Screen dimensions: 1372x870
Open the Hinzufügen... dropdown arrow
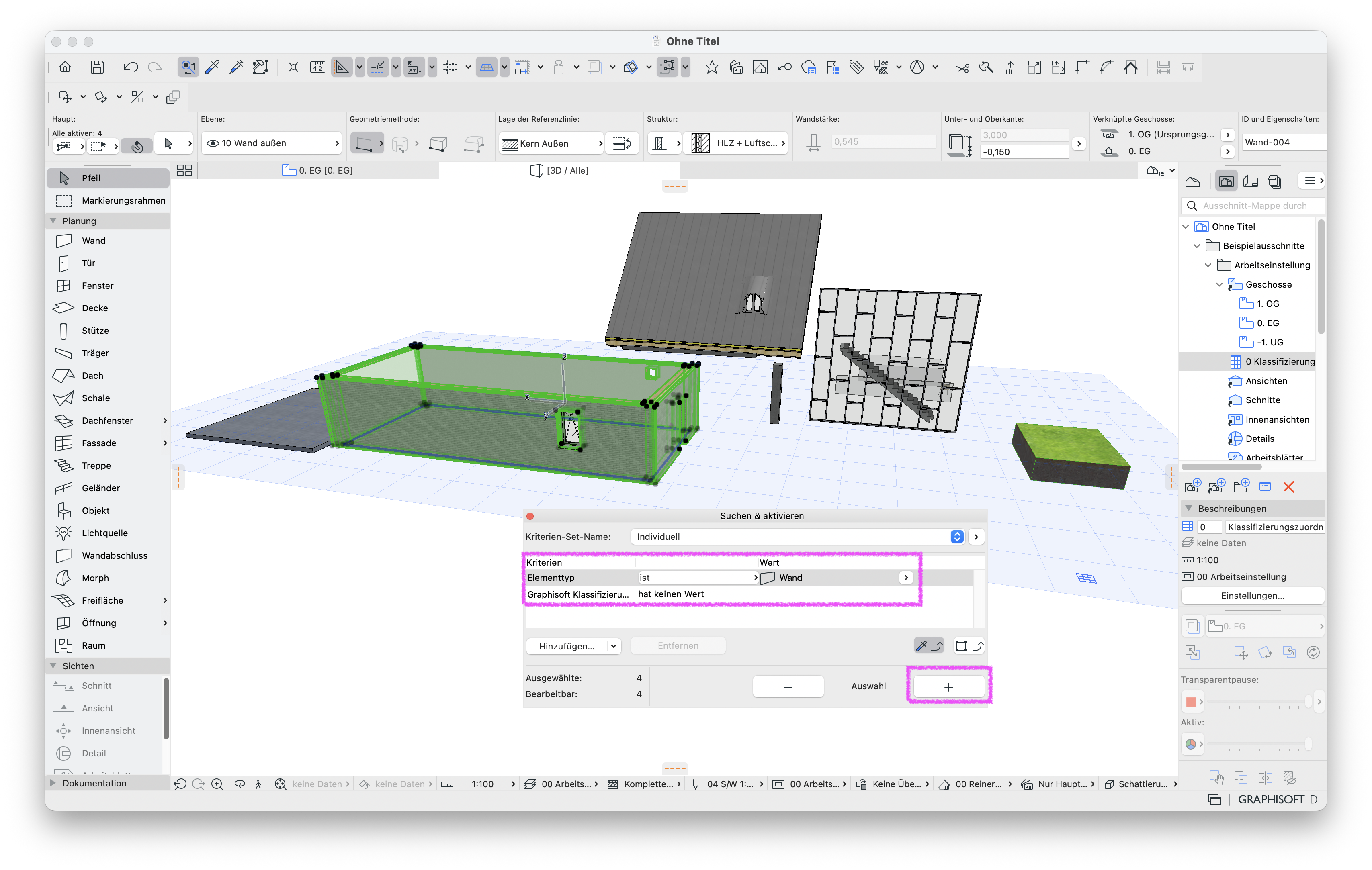tap(613, 646)
